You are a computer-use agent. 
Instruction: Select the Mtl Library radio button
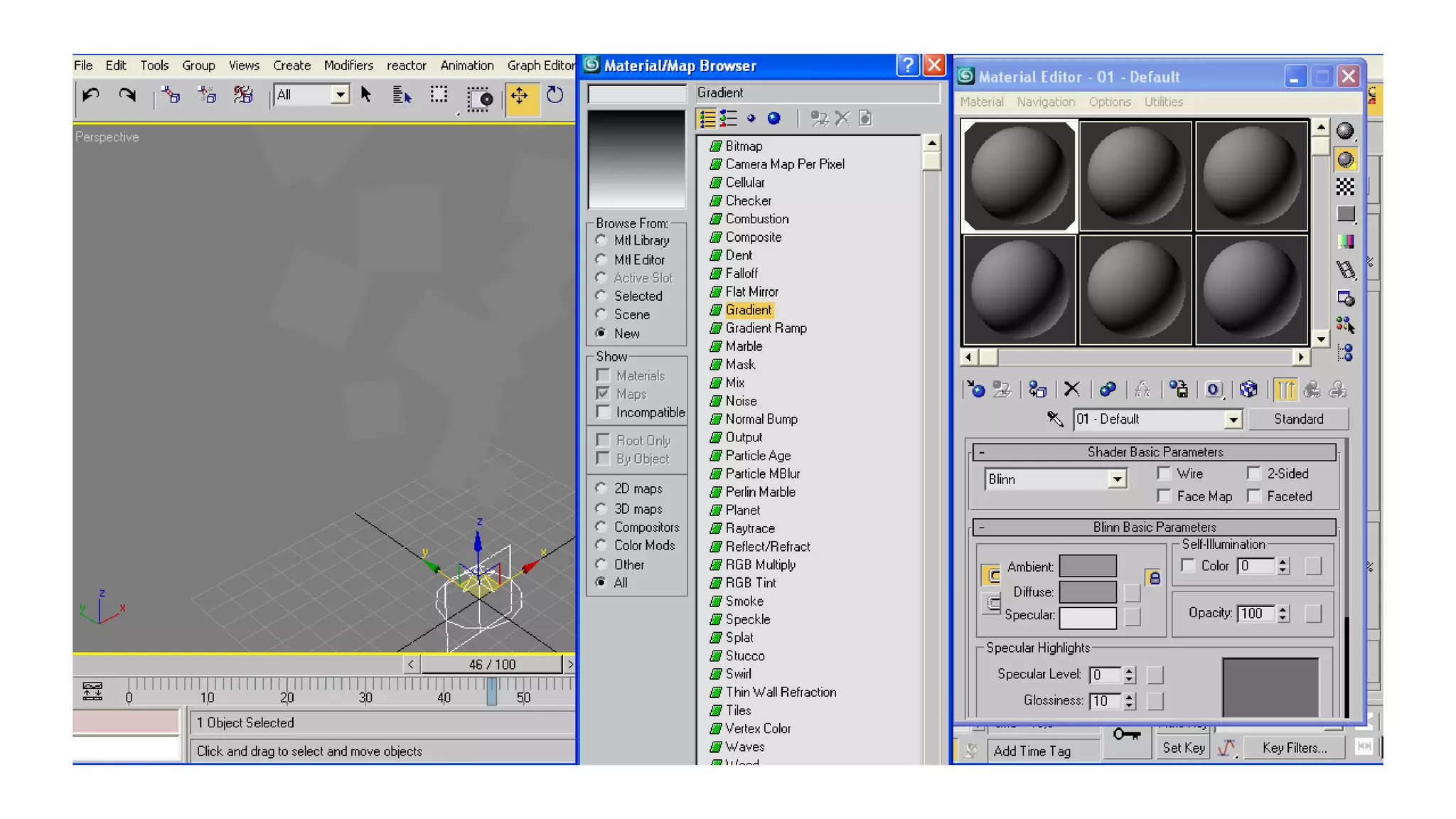pos(601,240)
